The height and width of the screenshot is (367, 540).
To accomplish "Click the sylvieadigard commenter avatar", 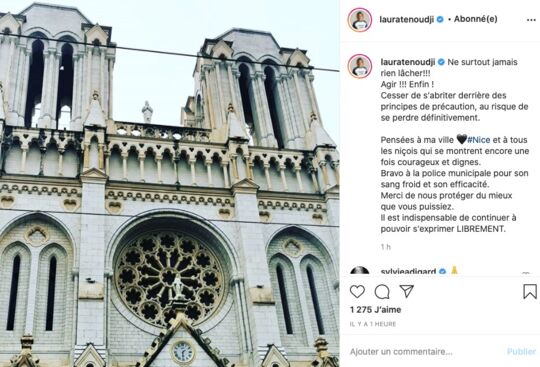I will coord(360,271).
